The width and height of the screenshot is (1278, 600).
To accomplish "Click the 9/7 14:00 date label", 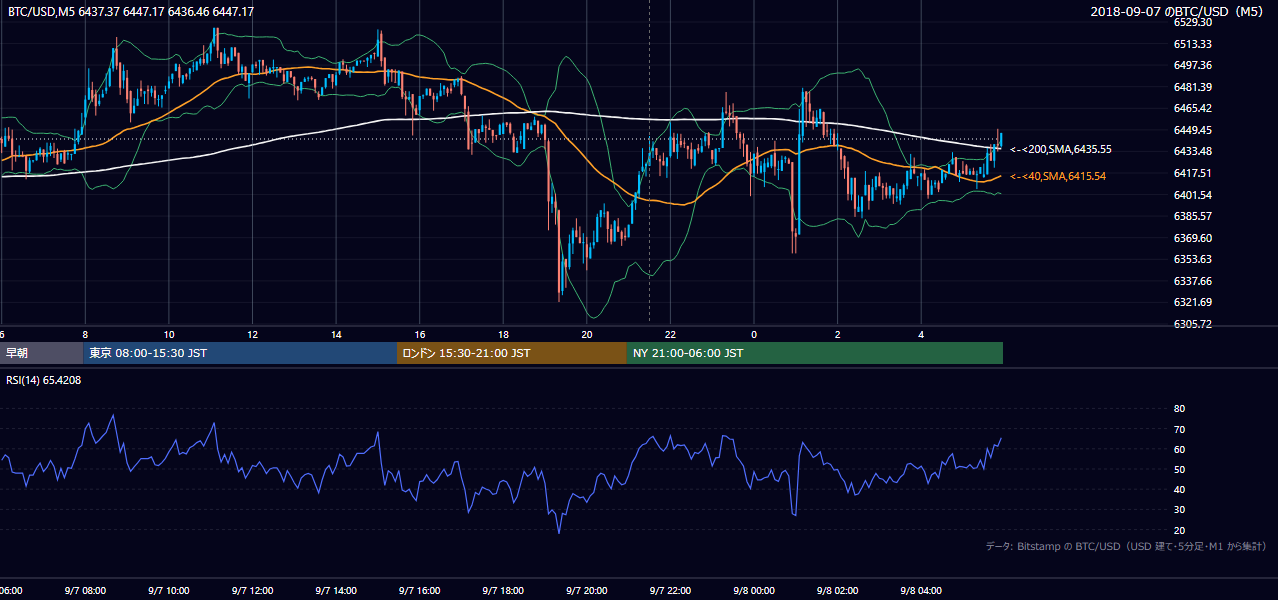I will pyautogui.click(x=336, y=591).
